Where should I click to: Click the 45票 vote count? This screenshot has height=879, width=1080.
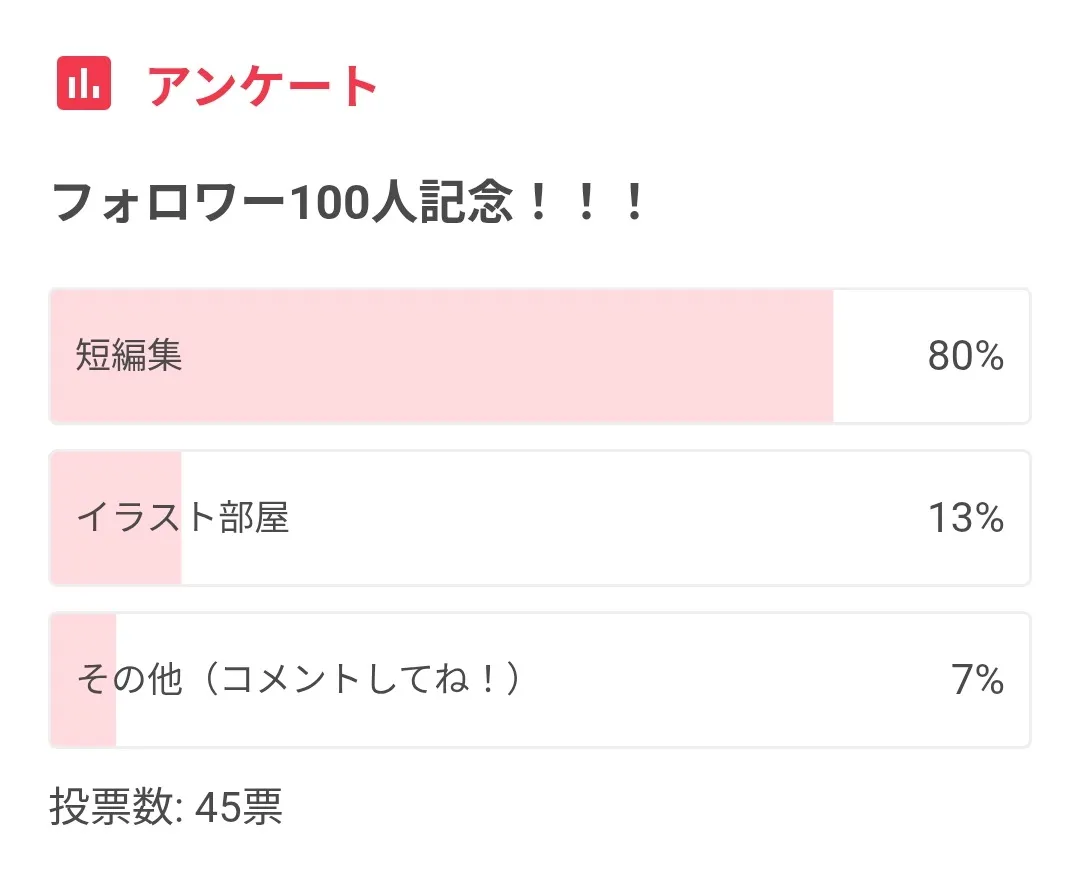[238, 806]
